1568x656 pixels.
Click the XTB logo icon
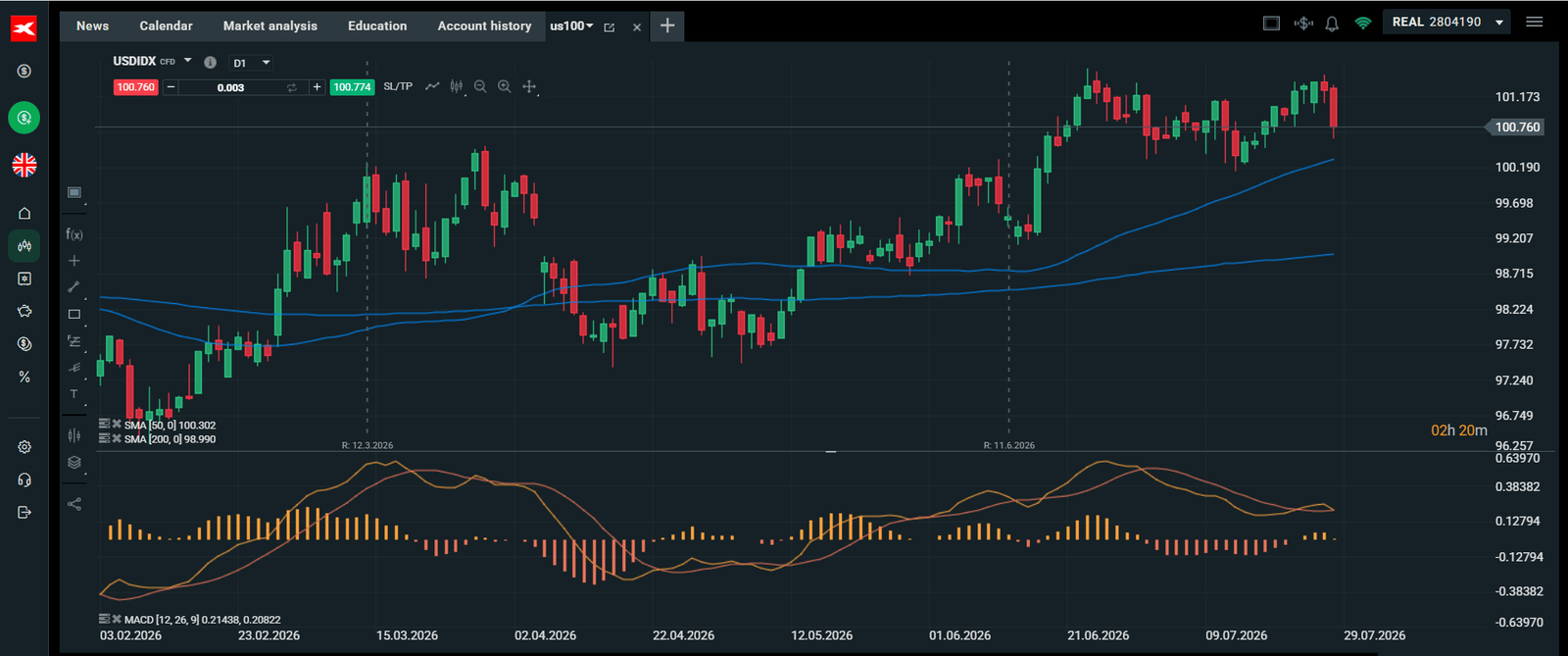(x=24, y=28)
